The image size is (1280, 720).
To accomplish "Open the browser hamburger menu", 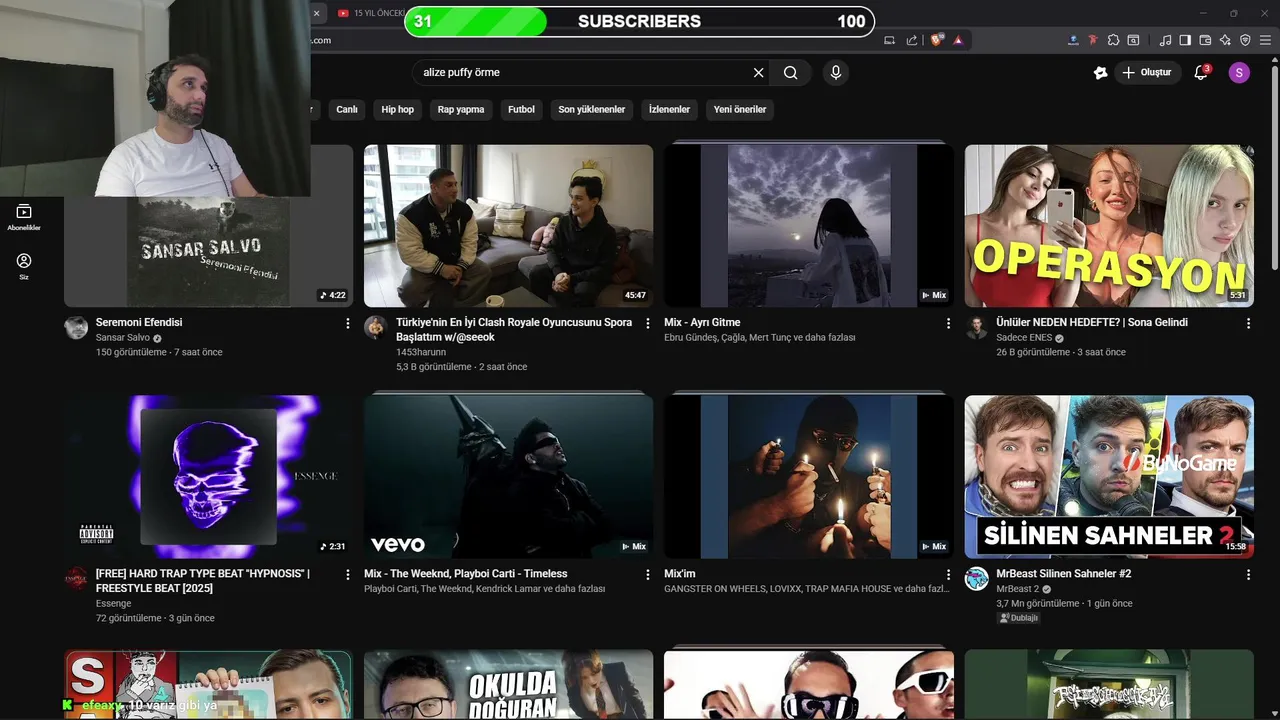I will tap(1265, 40).
